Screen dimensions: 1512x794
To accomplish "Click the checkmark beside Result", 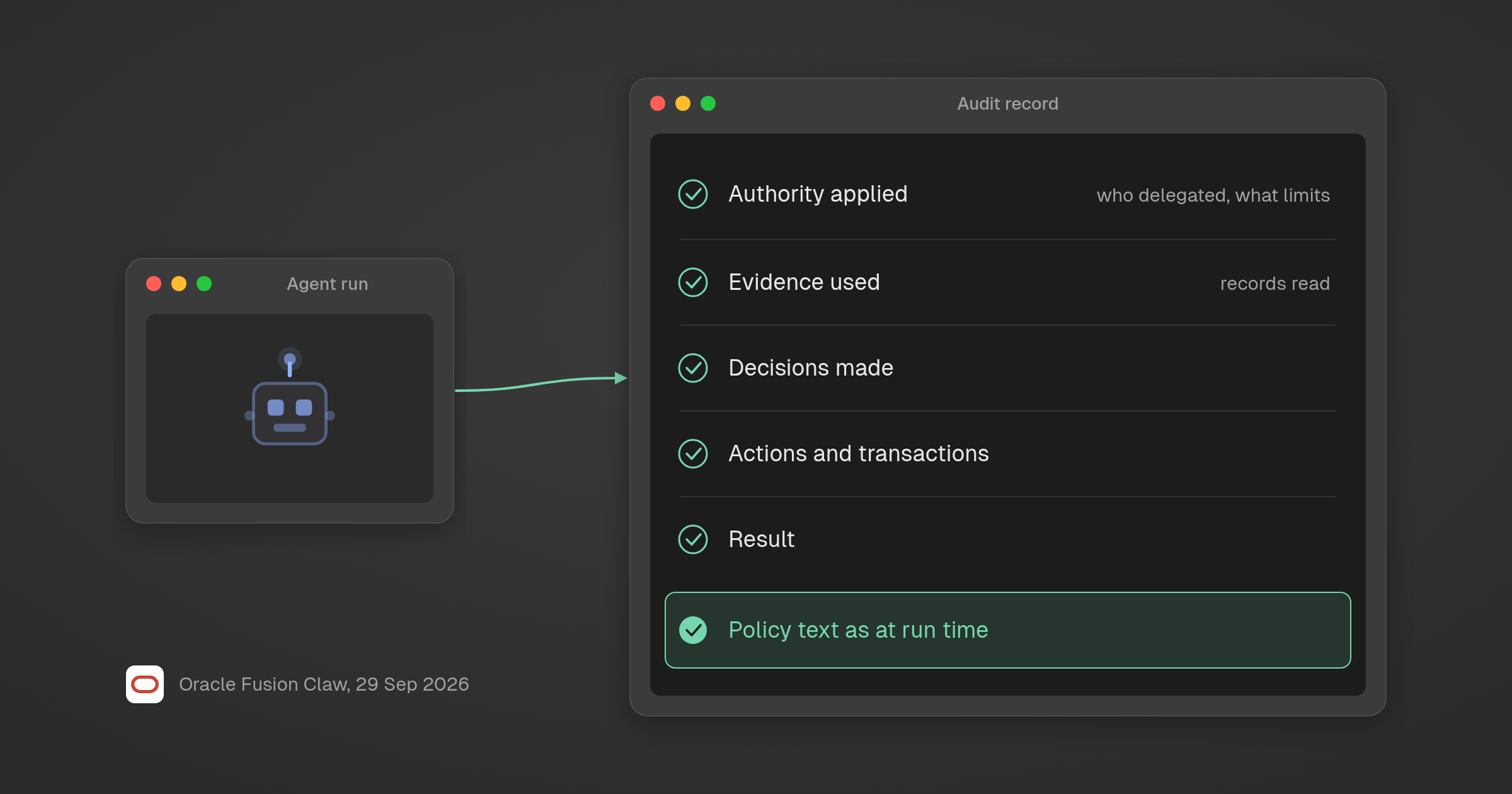I will tap(693, 539).
